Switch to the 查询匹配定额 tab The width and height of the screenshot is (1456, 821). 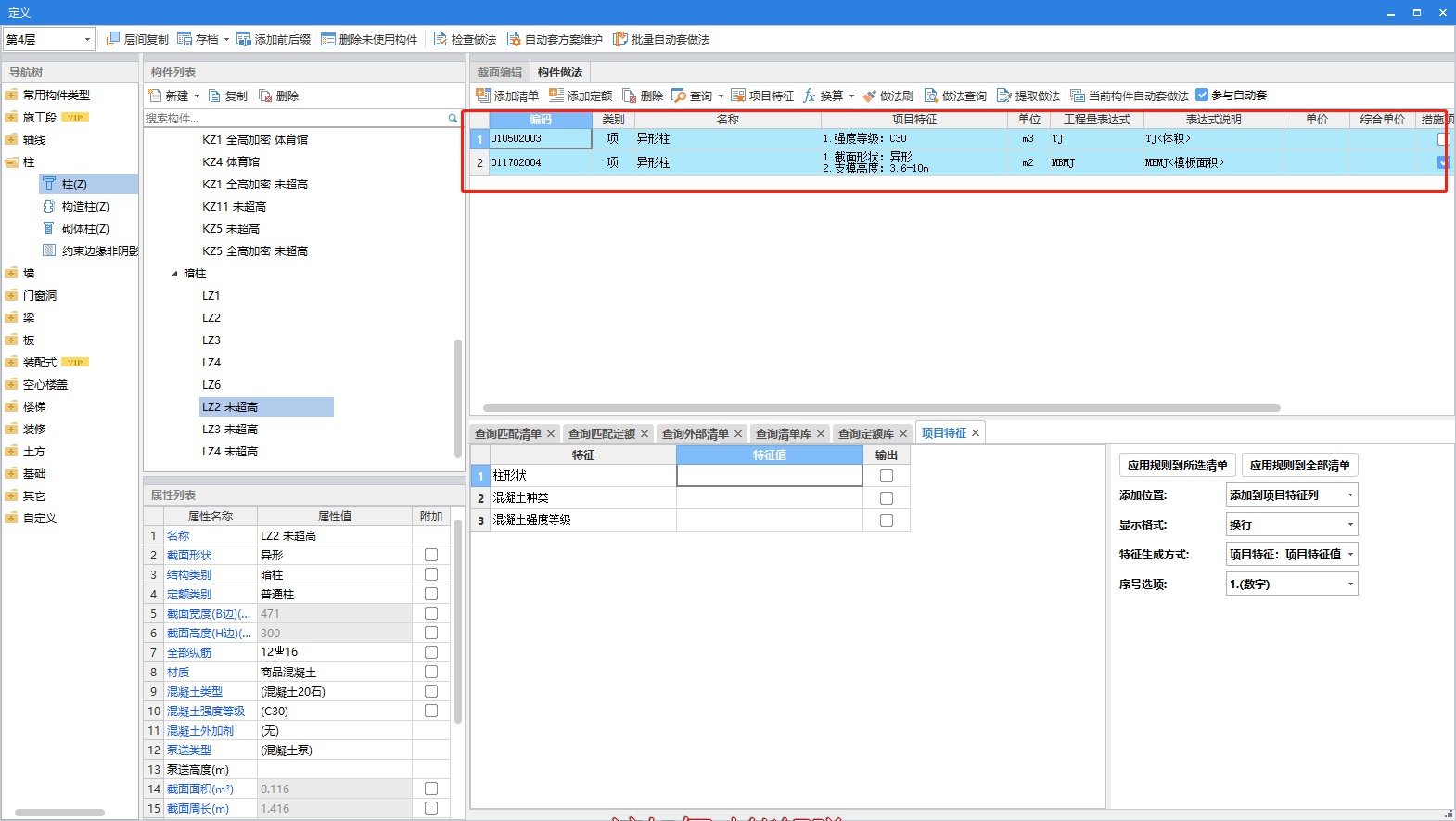[602, 434]
